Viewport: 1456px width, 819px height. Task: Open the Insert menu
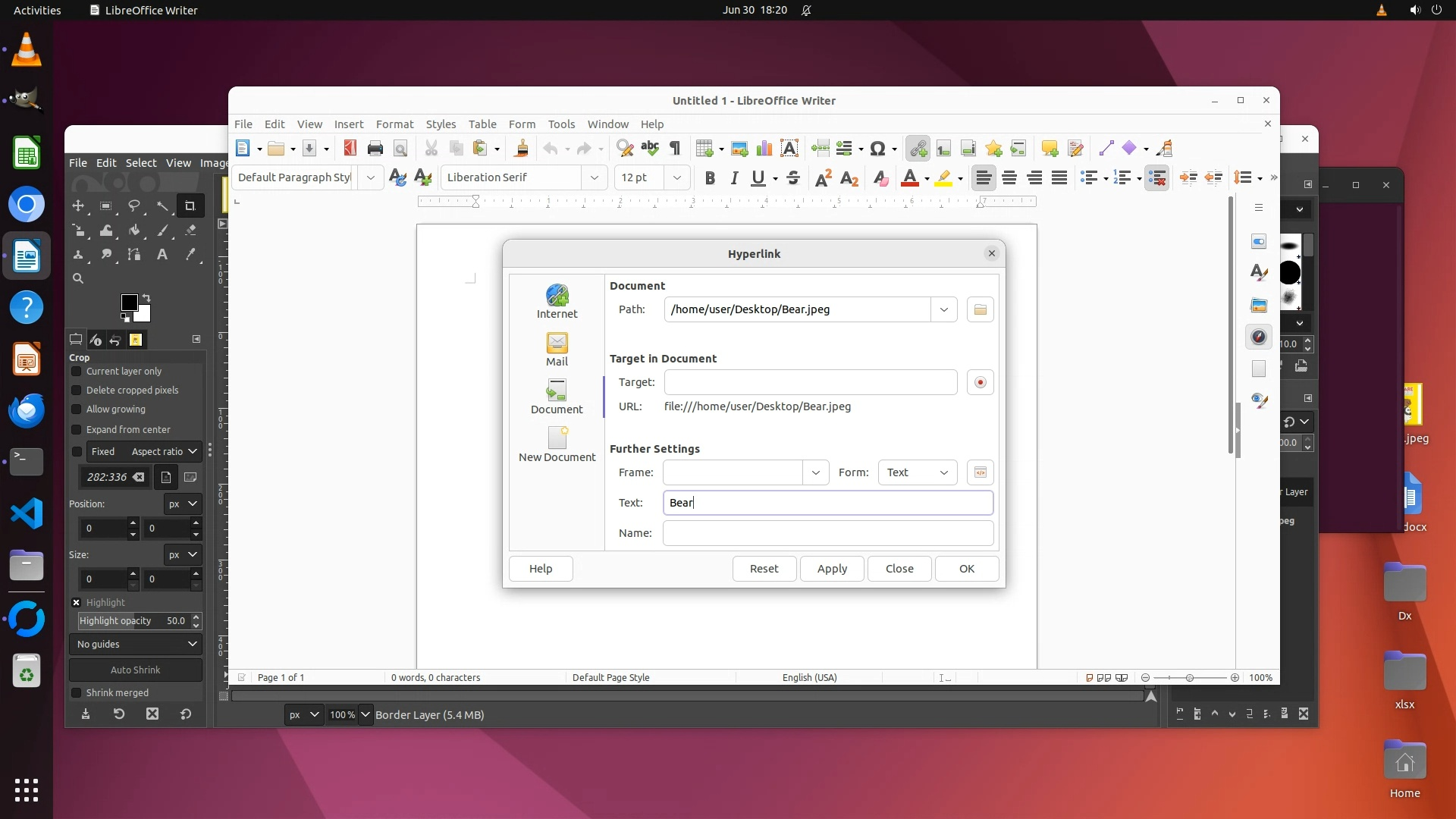(x=348, y=124)
